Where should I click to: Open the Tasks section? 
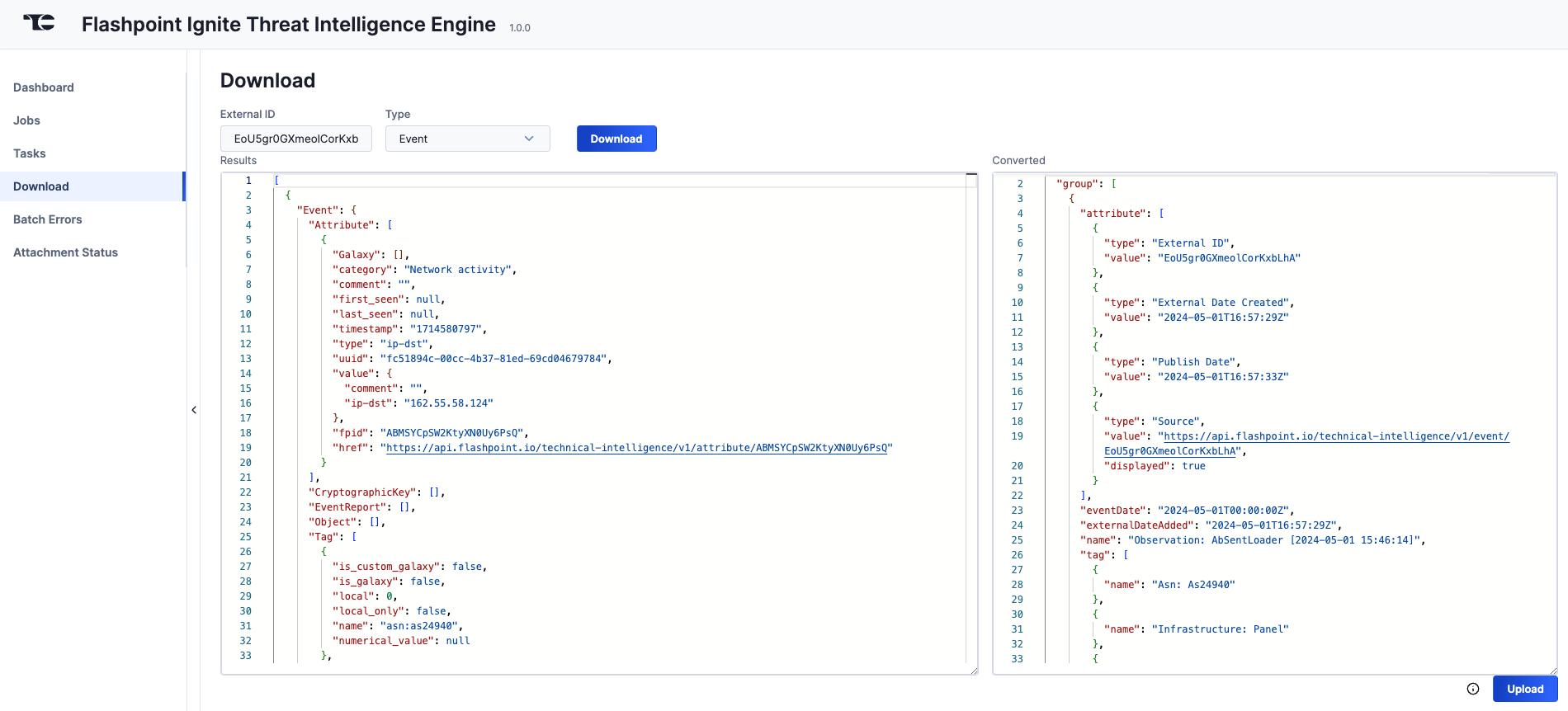click(x=30, y=153)
